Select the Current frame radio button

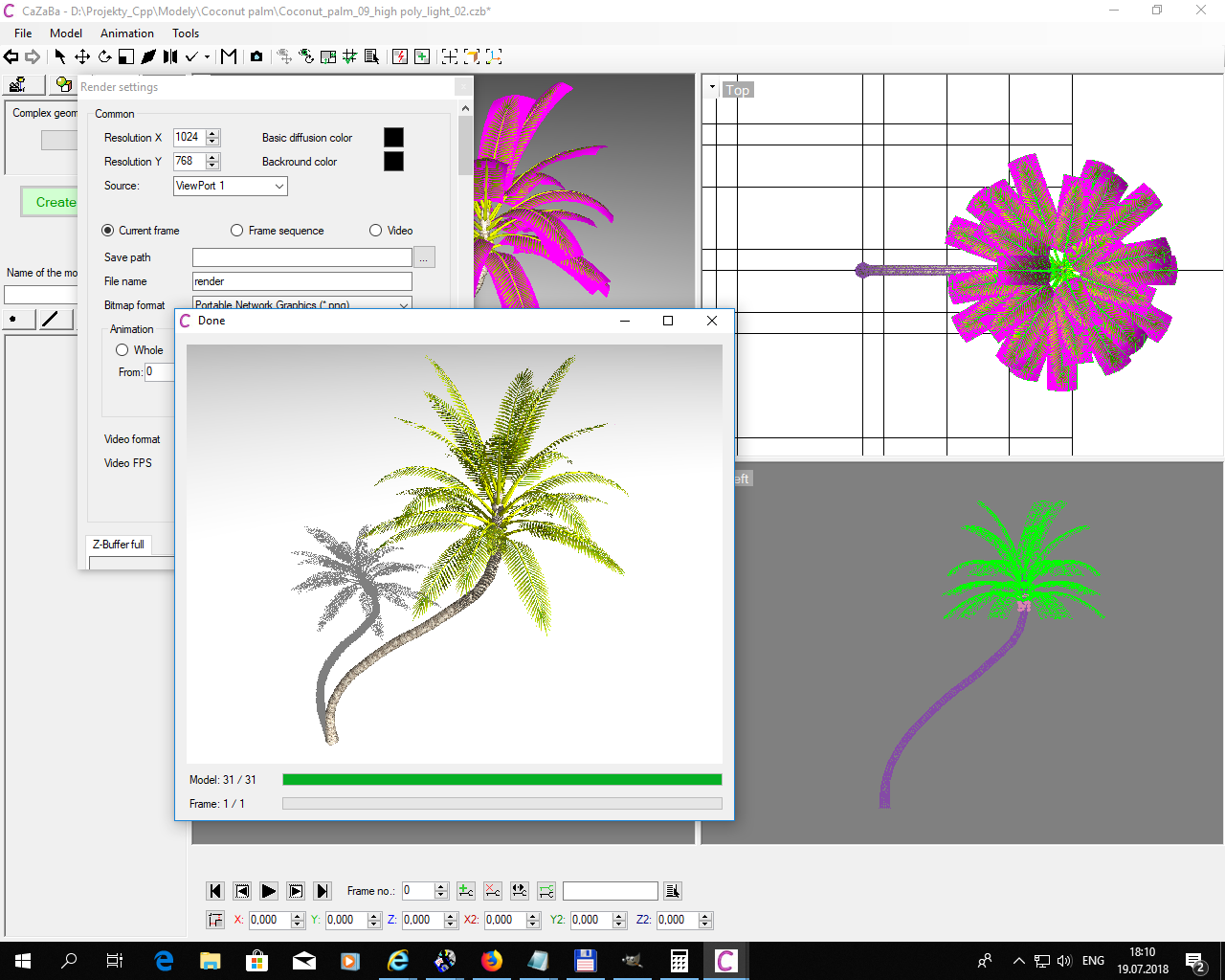(x=108, y=231)
